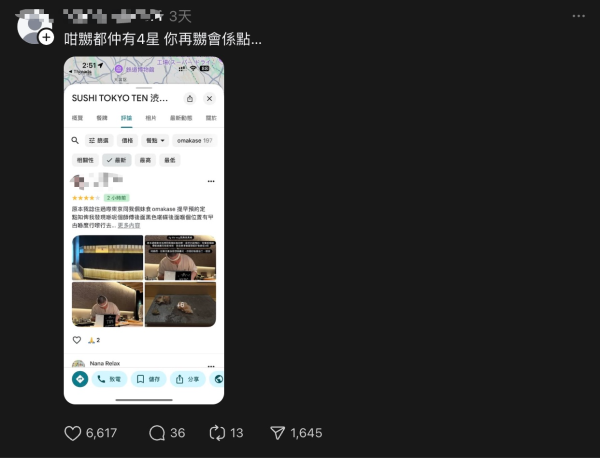Click the omakase 197 keyword chip
Viewport: 600px width, 458px height.
point(195,140)
